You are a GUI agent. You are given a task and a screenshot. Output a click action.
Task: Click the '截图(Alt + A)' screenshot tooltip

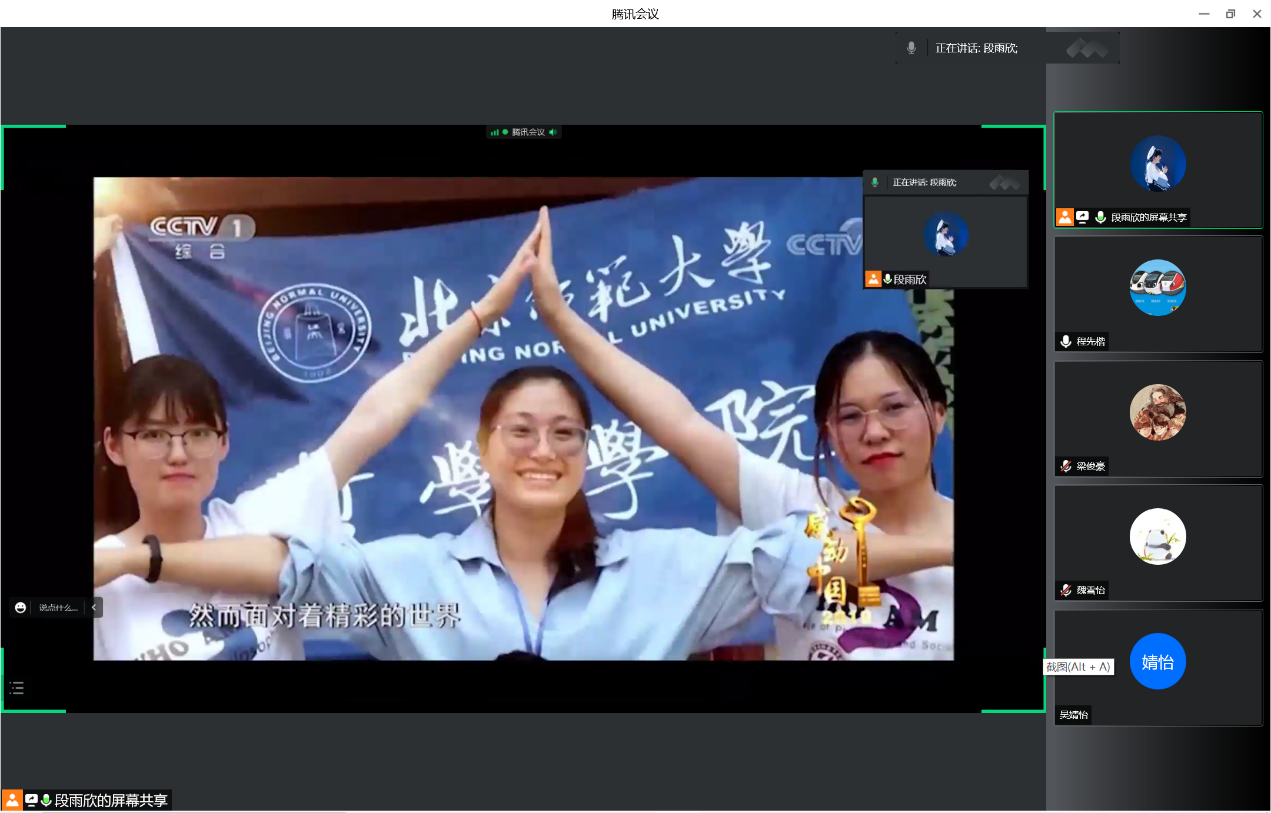[x=1078, y=667]
